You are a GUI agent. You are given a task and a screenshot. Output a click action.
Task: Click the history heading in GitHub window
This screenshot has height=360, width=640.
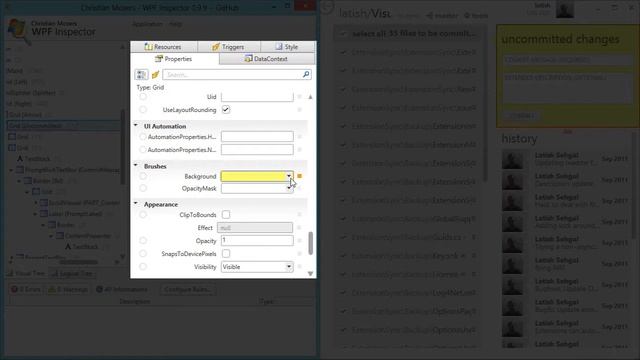(x=519, y=139)
